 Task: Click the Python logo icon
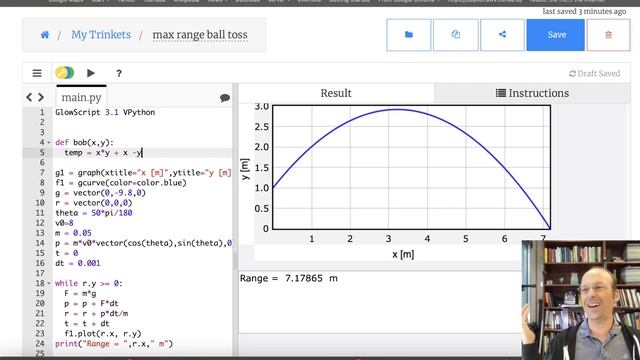64,73
